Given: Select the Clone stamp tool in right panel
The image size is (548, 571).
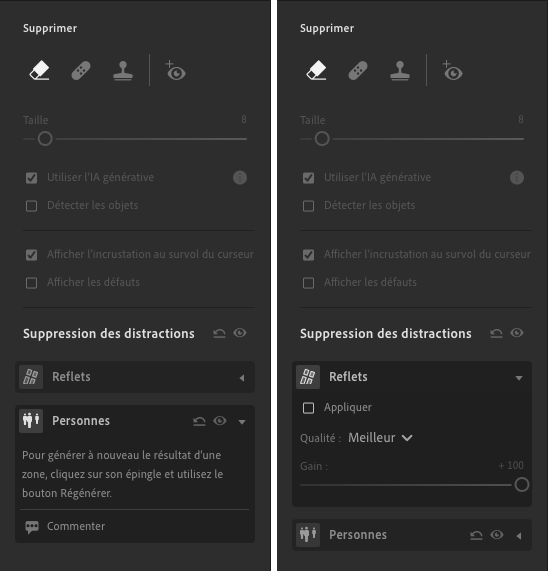Looking at the screenshot, I should tap(400, 70).
